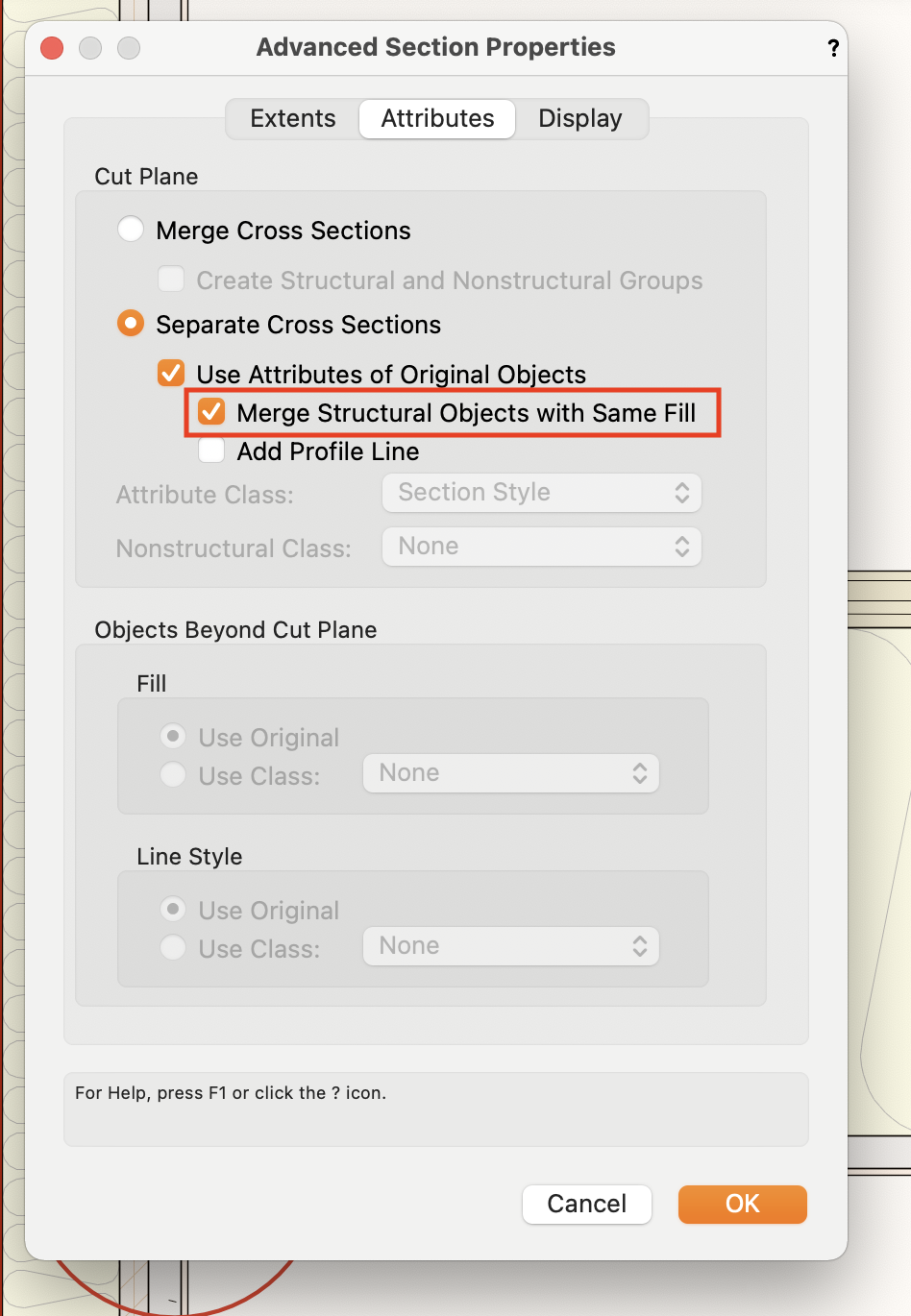Viewport: 911px width, 1316px height.
Task: Click the Cancel button
Action: coord(586,1204)
